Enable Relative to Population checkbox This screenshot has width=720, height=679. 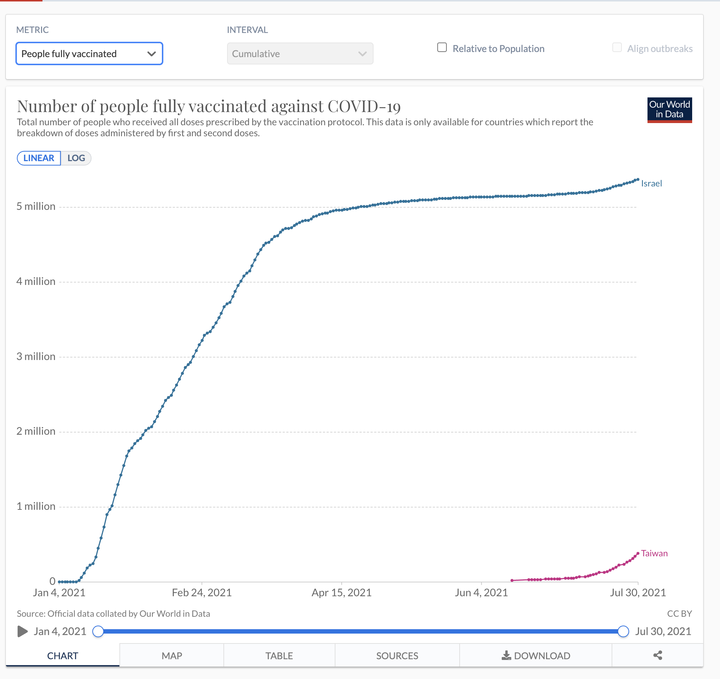click(442, 47)
